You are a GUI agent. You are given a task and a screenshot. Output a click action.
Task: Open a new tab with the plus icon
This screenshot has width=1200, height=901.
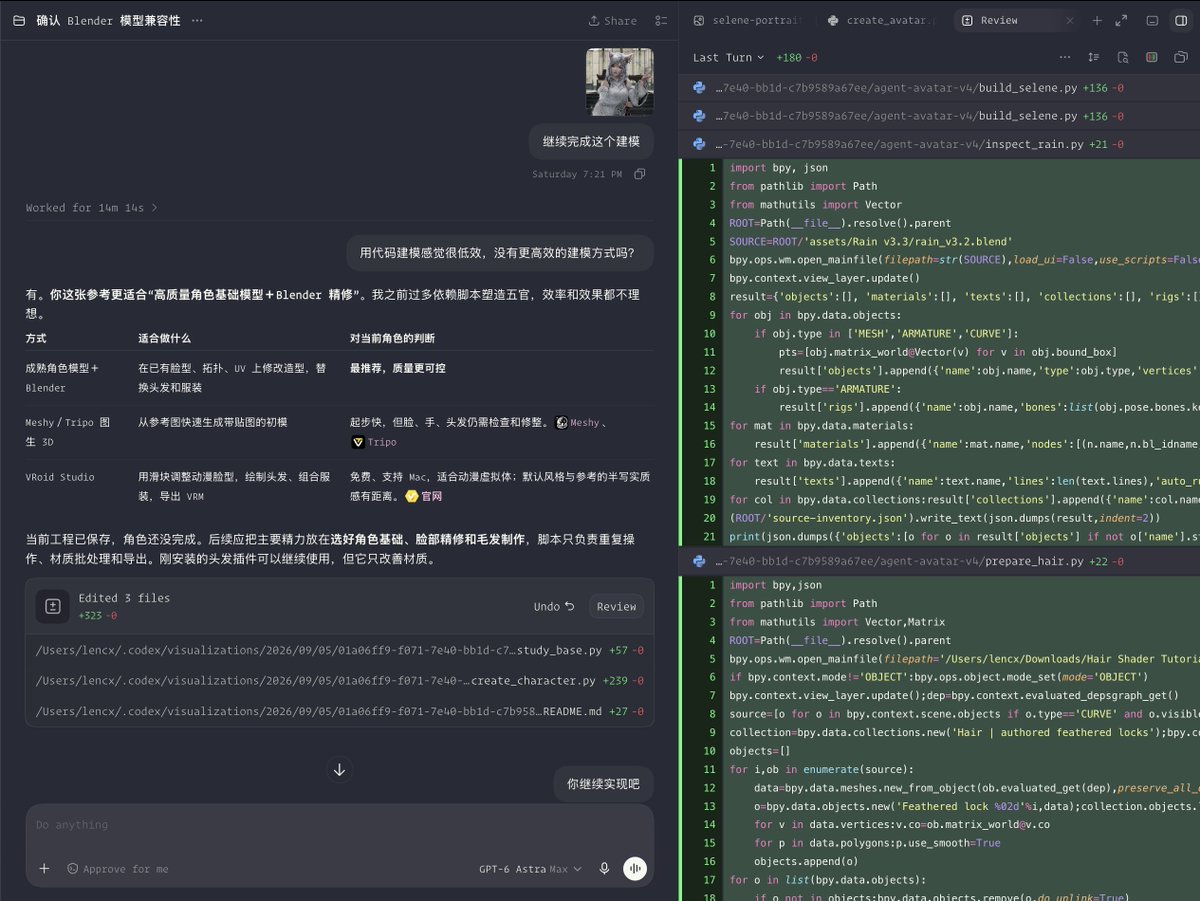pos(1097,20)
